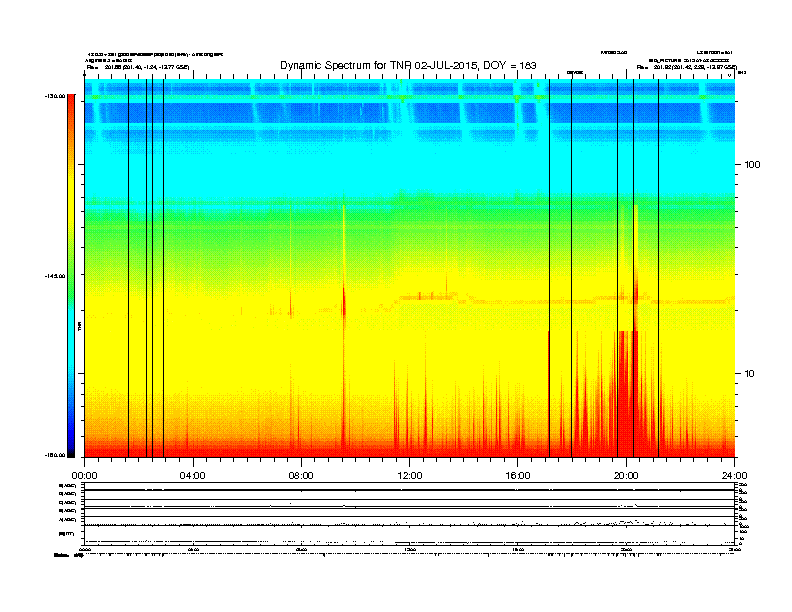This screenshot has height=612, width=792.
Task: Select the vertical marker line at about 18:00
Action: pos(571,268)
